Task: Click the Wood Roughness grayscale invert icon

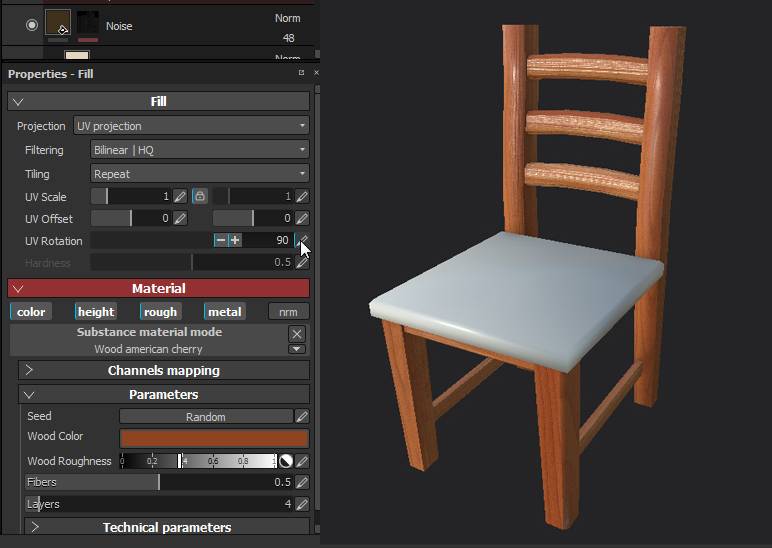Action: pyautogui.click(x=285, y=461)
